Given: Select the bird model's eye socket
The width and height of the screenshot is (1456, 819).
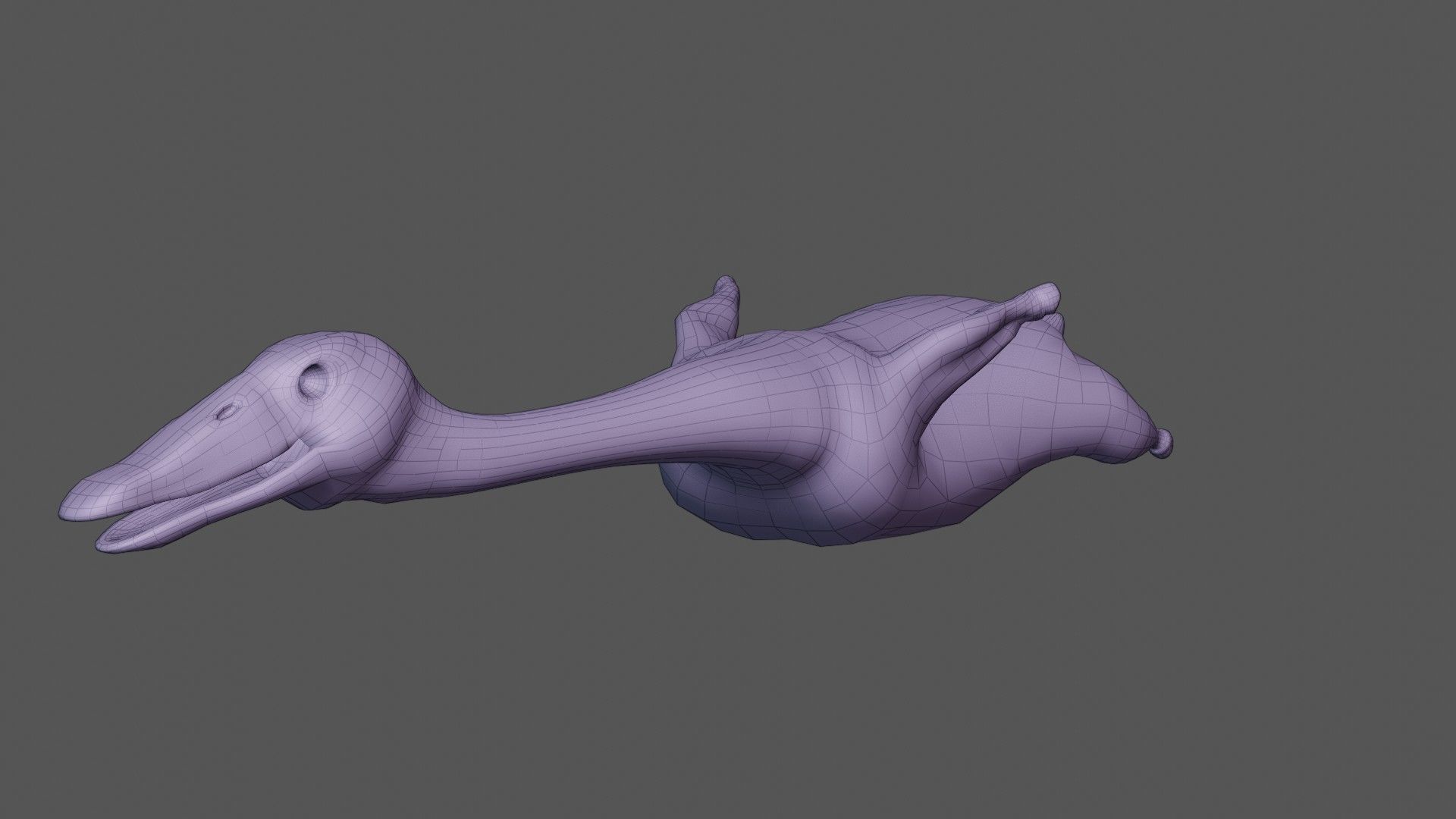Looking at the screenshot, I should point(314,381).
